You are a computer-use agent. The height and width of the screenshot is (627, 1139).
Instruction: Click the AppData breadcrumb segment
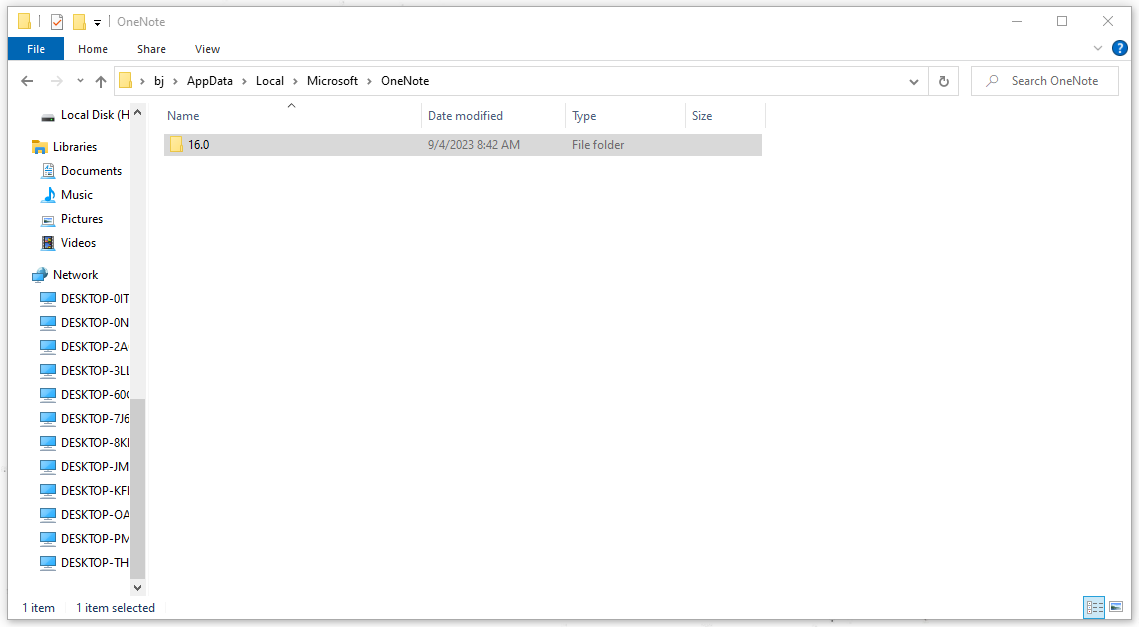click(x=210, y=81)
